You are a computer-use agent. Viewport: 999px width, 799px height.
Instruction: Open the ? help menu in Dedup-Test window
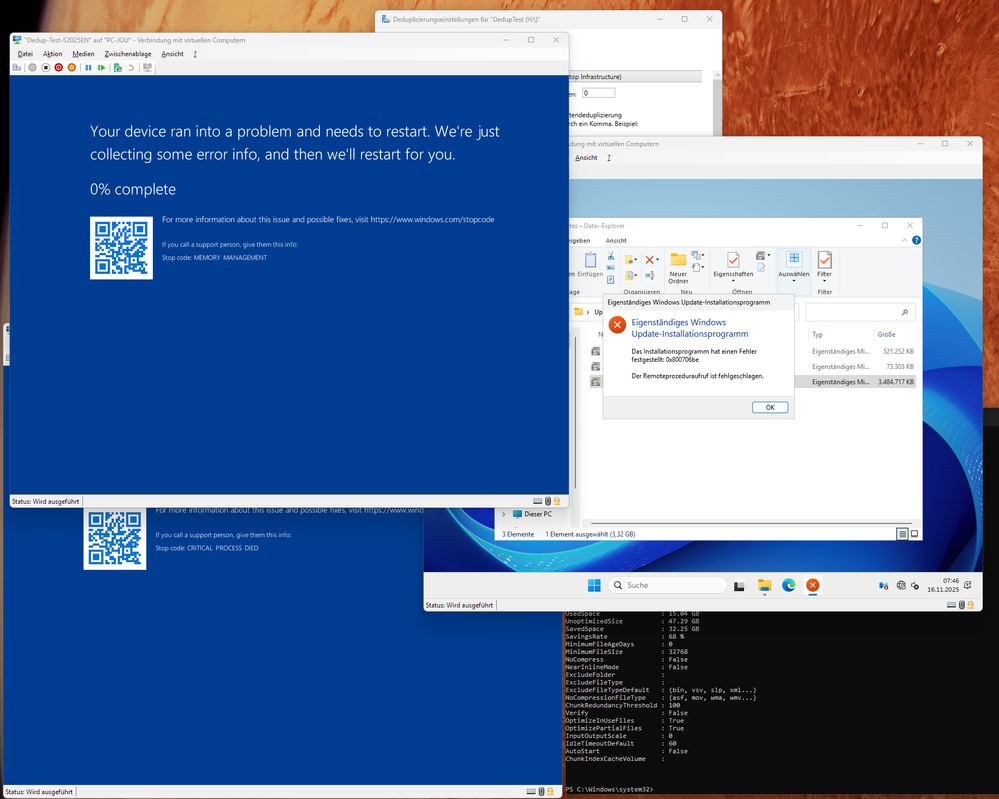(195, 54)
